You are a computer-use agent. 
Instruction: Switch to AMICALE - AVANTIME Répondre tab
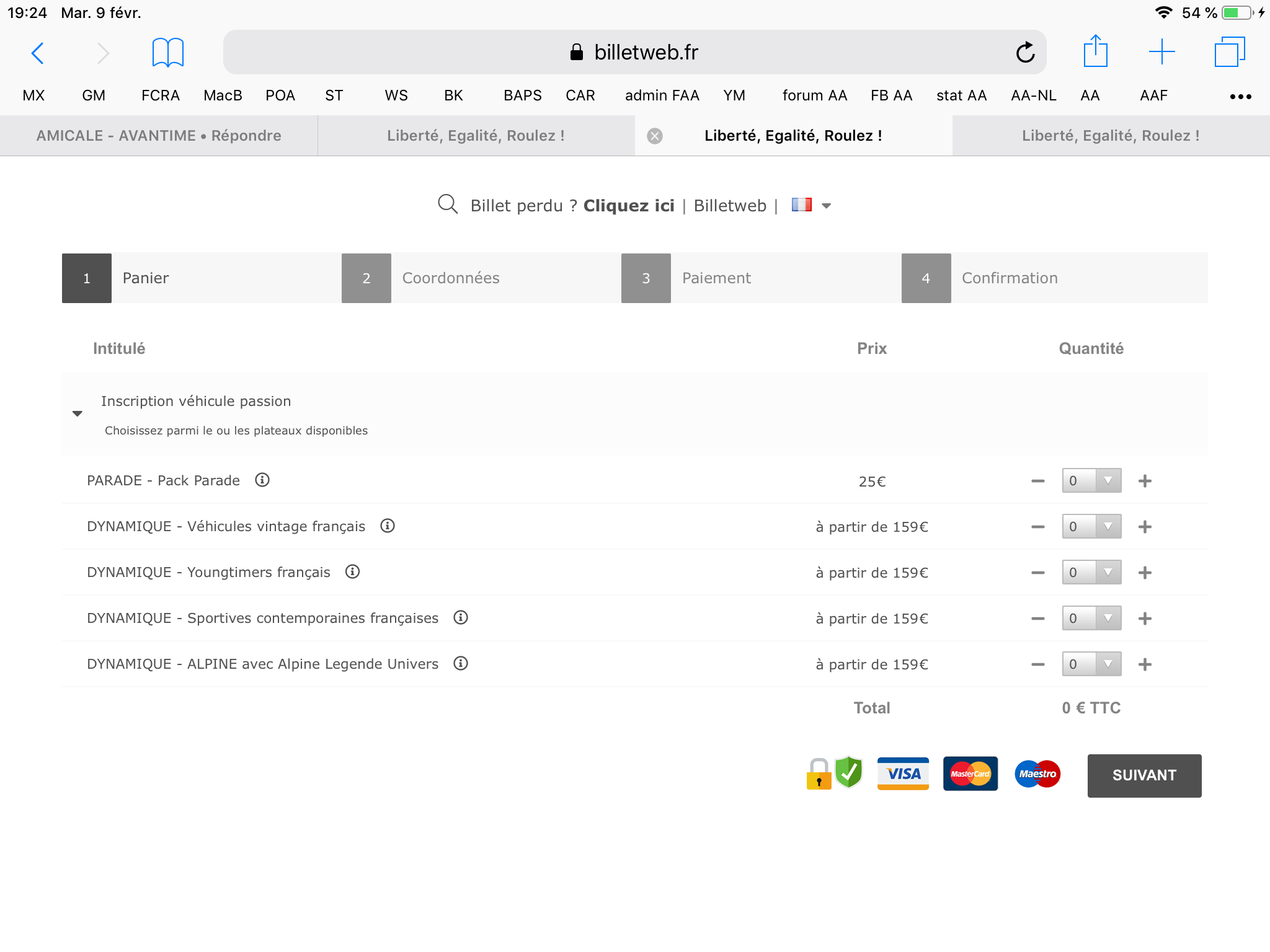click(159, 136)
